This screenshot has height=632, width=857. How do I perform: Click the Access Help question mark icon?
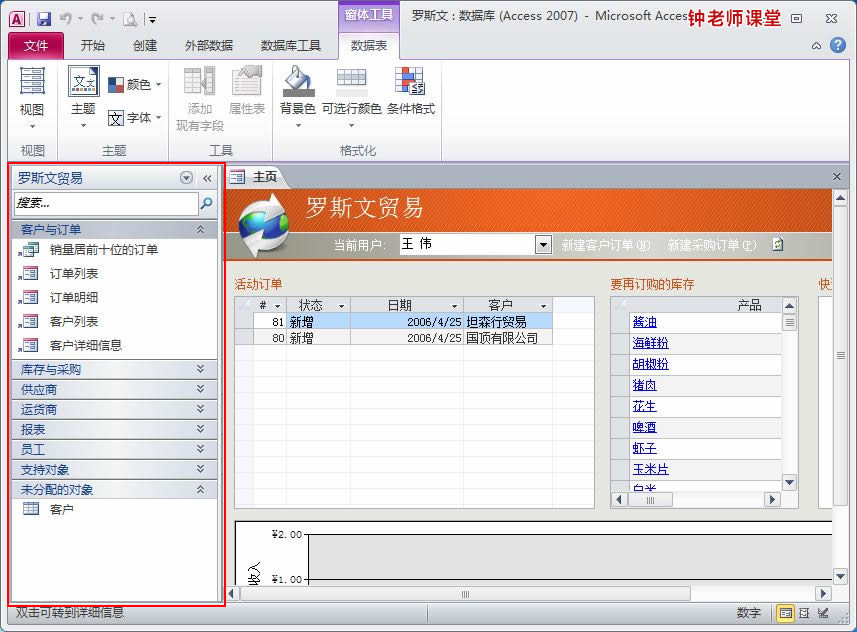838,45
